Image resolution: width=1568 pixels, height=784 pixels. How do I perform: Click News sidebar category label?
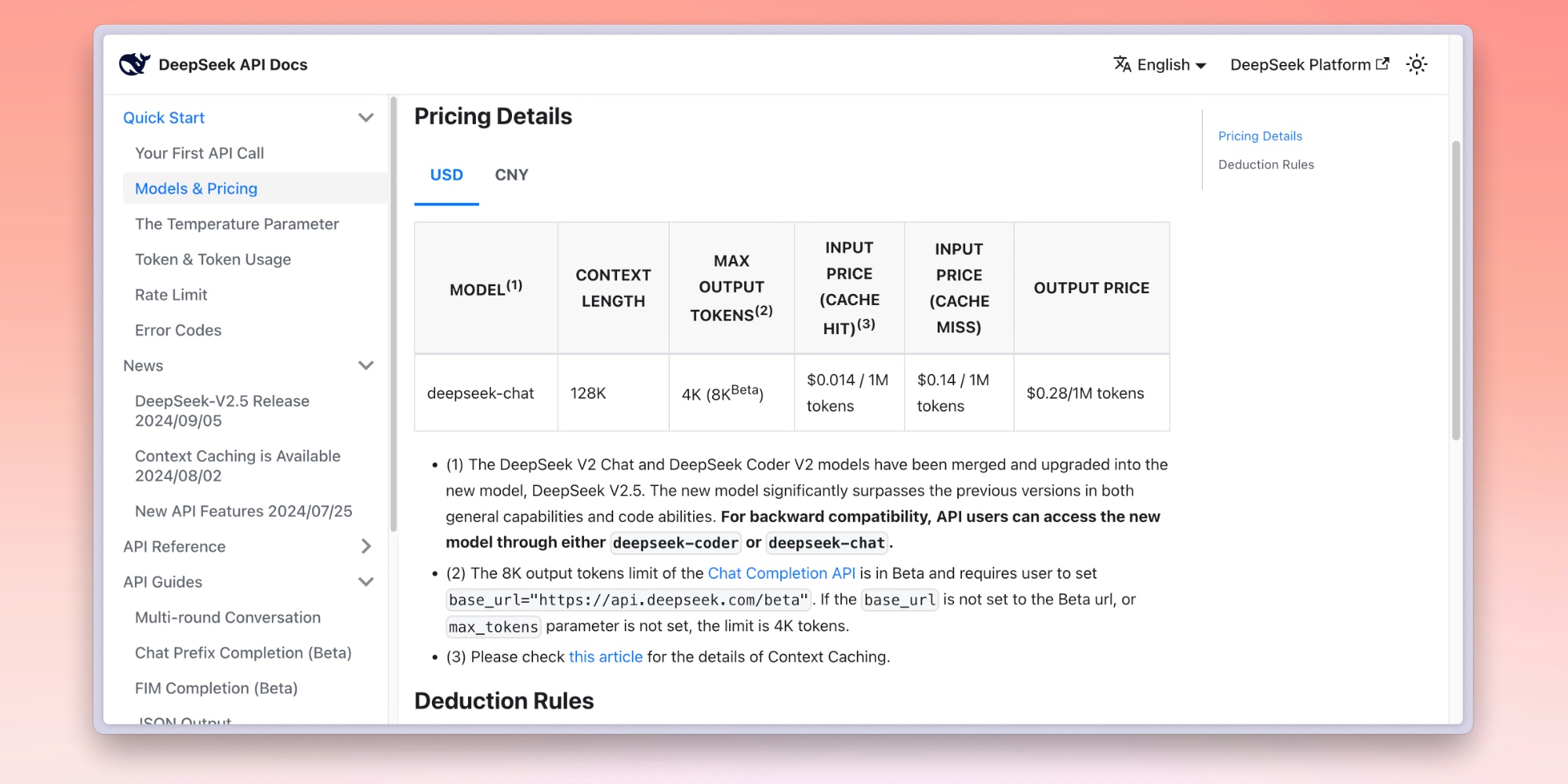click(143, 365)
